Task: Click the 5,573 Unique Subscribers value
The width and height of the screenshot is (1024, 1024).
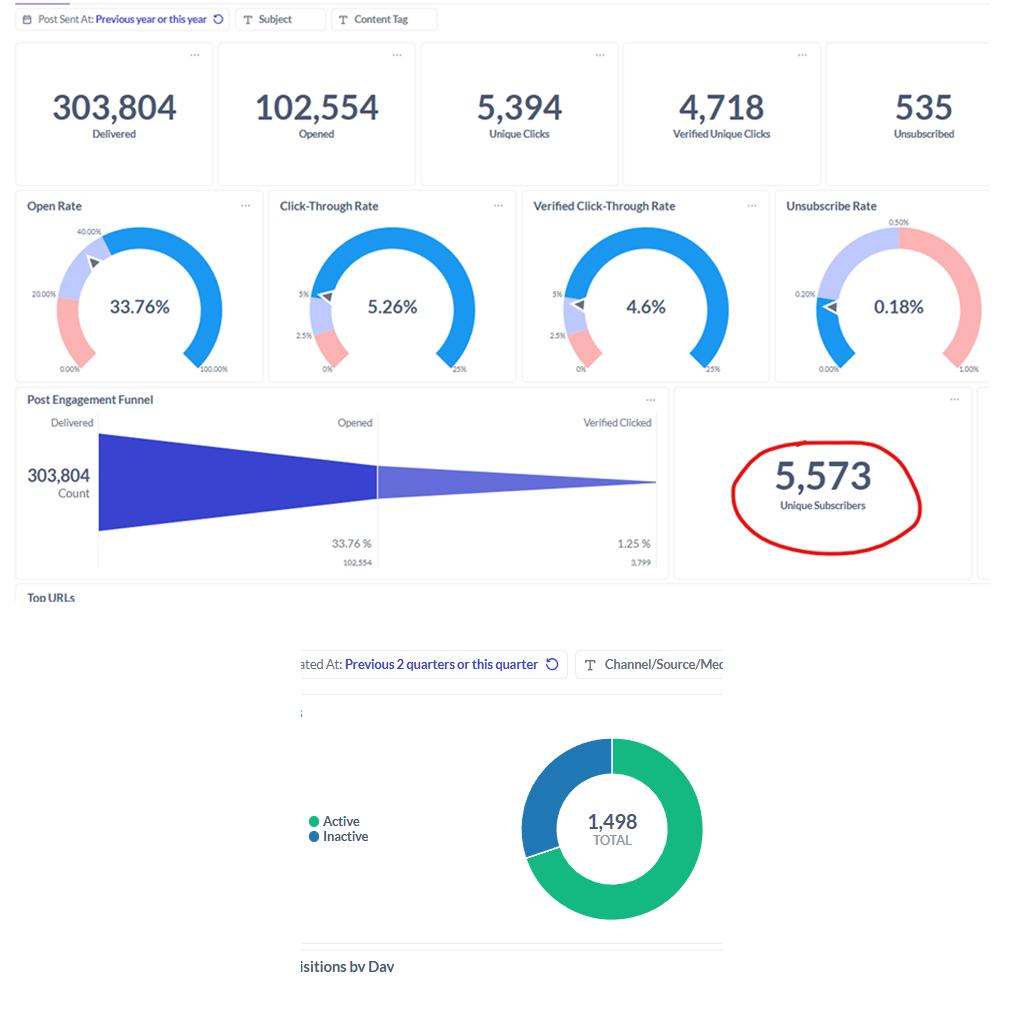Action: tap(823, 476)
